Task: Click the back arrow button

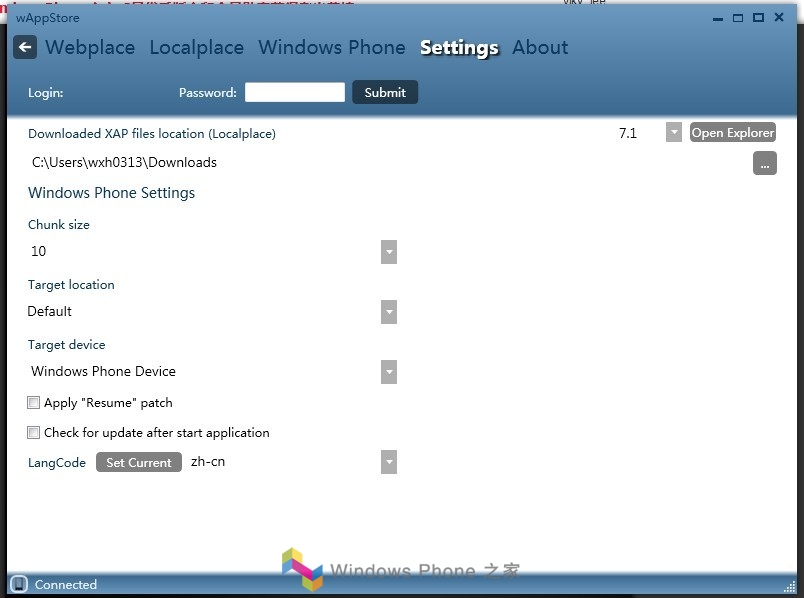Action: click(x=25, y=48)
